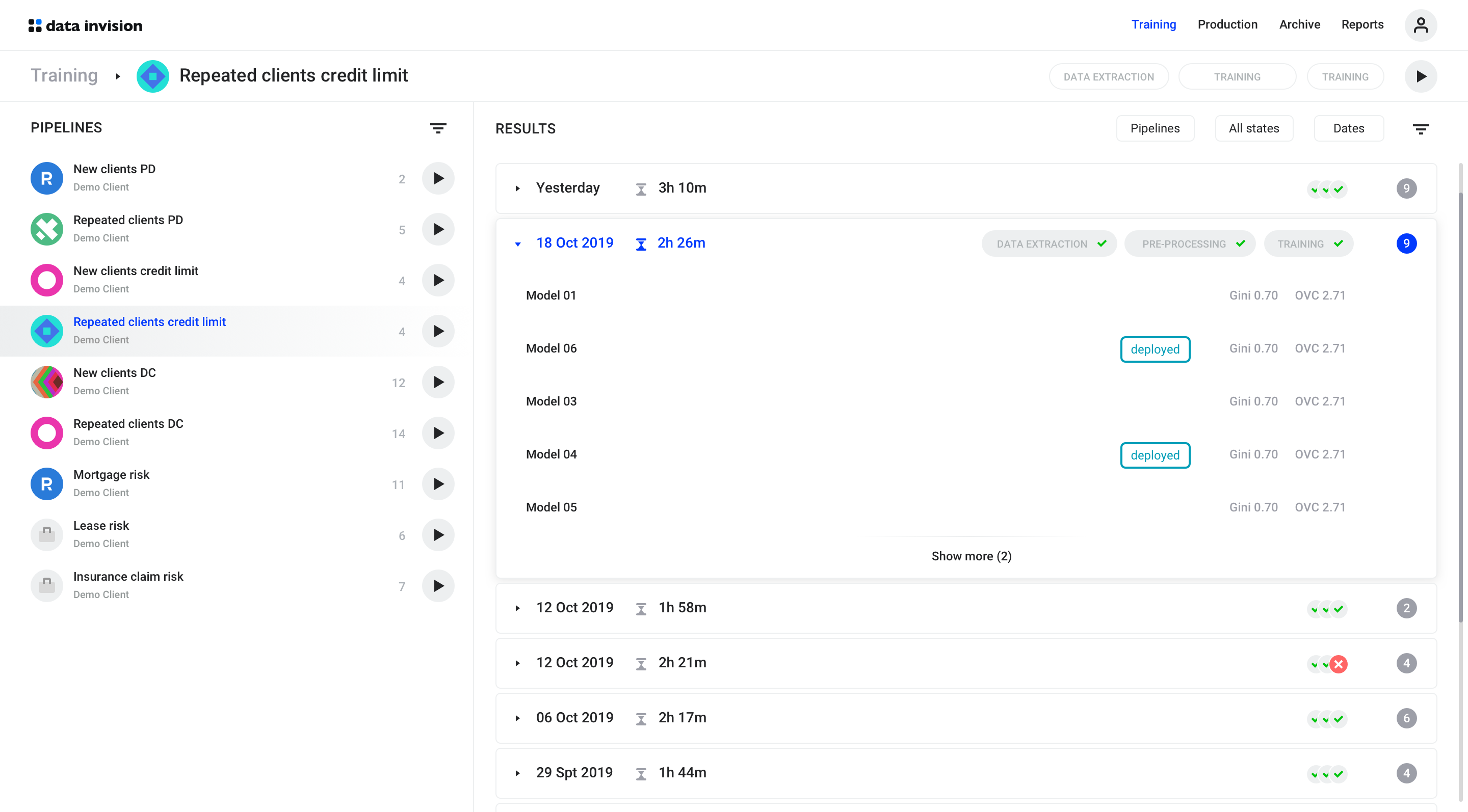The width and height of the screenshot is (1468, 812).
Task: Open the user profile icon
Action: [1420, 25]
